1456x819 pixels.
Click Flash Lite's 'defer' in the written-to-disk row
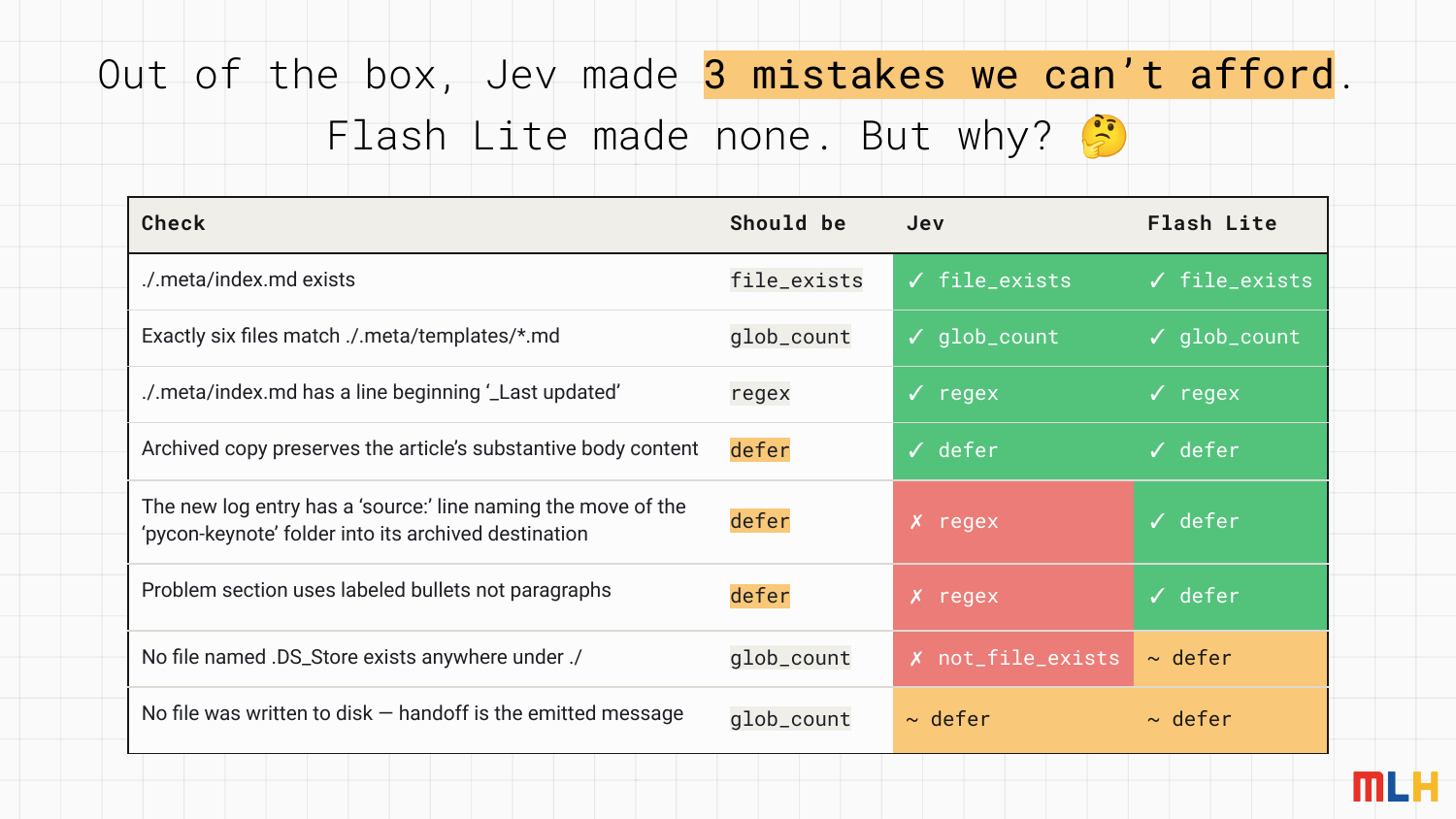[x=1230, y=720]
